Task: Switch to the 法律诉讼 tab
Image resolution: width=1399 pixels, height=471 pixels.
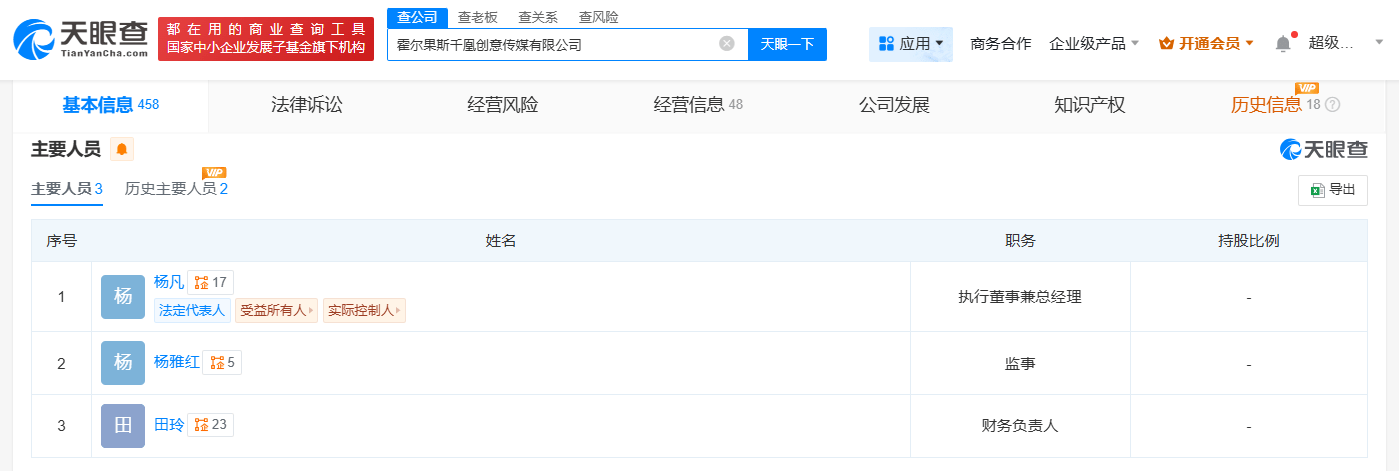Action: coord(307,105)
